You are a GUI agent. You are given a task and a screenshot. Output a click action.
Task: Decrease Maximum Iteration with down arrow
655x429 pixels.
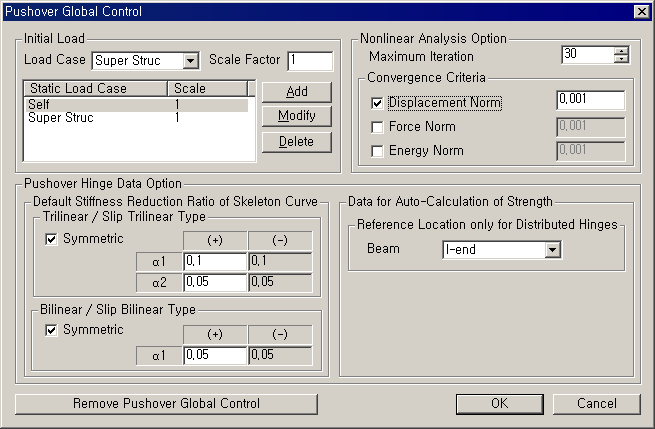pos(621,60)
